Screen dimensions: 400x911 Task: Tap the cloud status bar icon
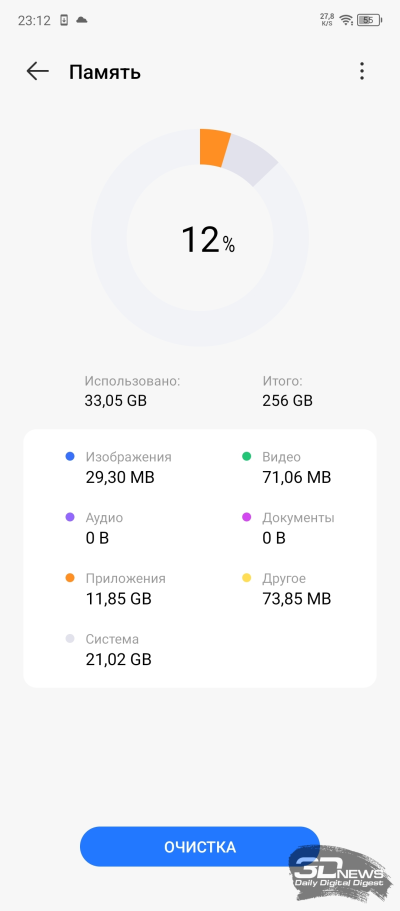point(82,20)
